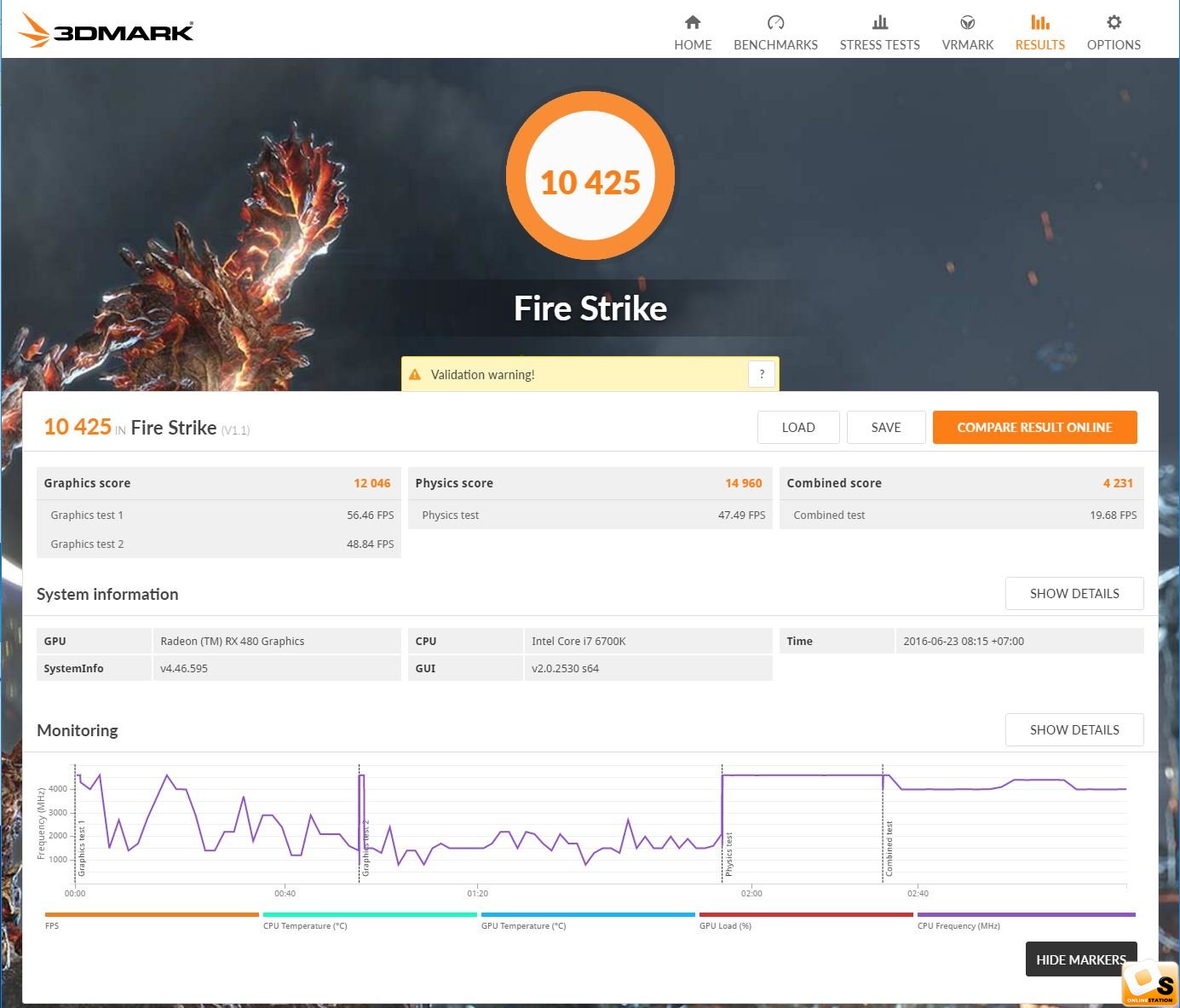Screen dimensions: 1180x1008
Task: Click the Graphics test 1 chart marker
Action: [82, 849]
